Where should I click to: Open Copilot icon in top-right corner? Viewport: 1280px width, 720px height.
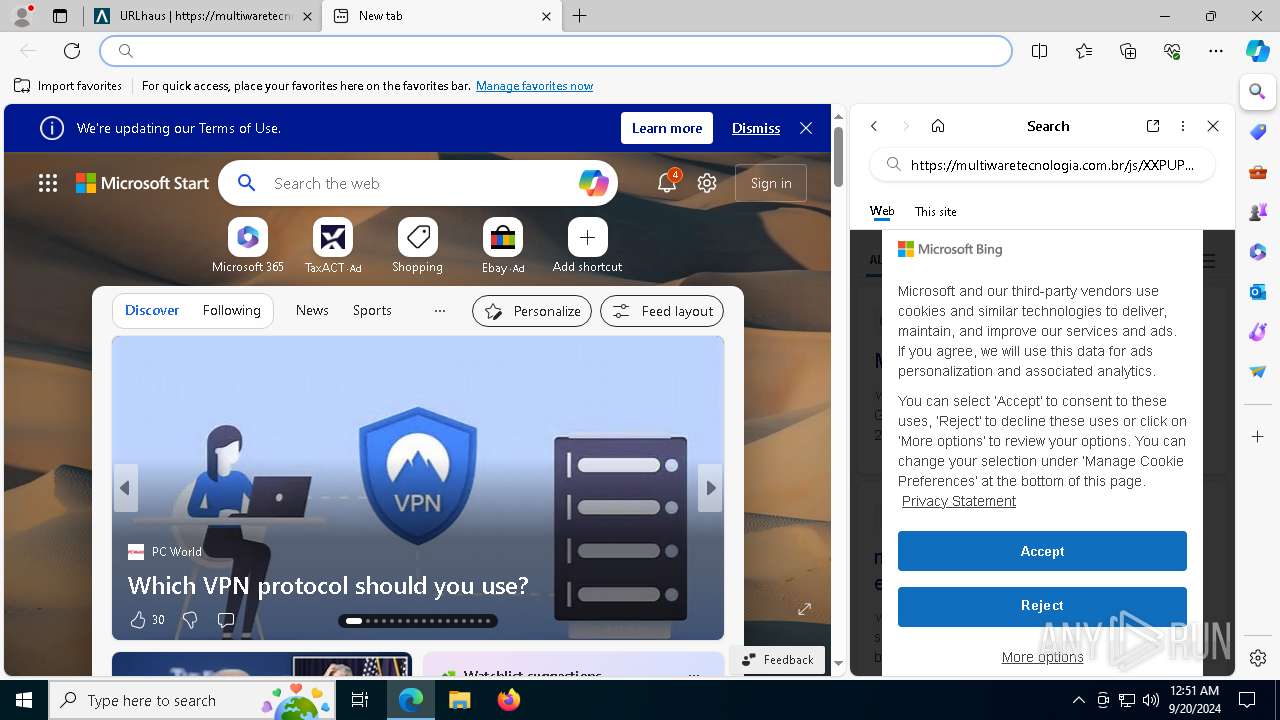tap(1258, 51)
